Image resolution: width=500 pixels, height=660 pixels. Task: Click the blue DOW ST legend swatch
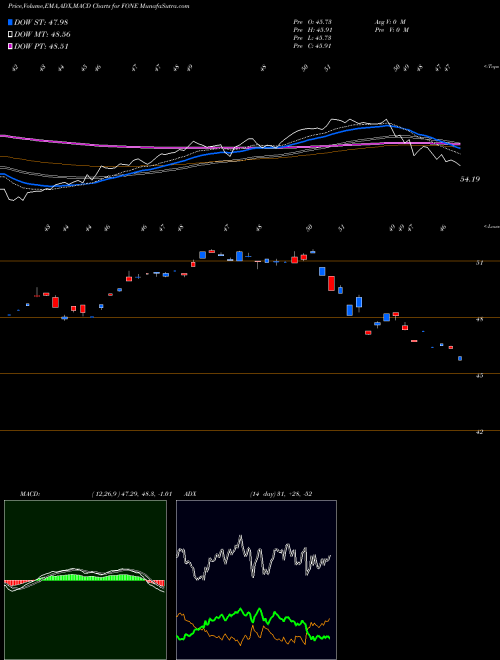point(10,22)
